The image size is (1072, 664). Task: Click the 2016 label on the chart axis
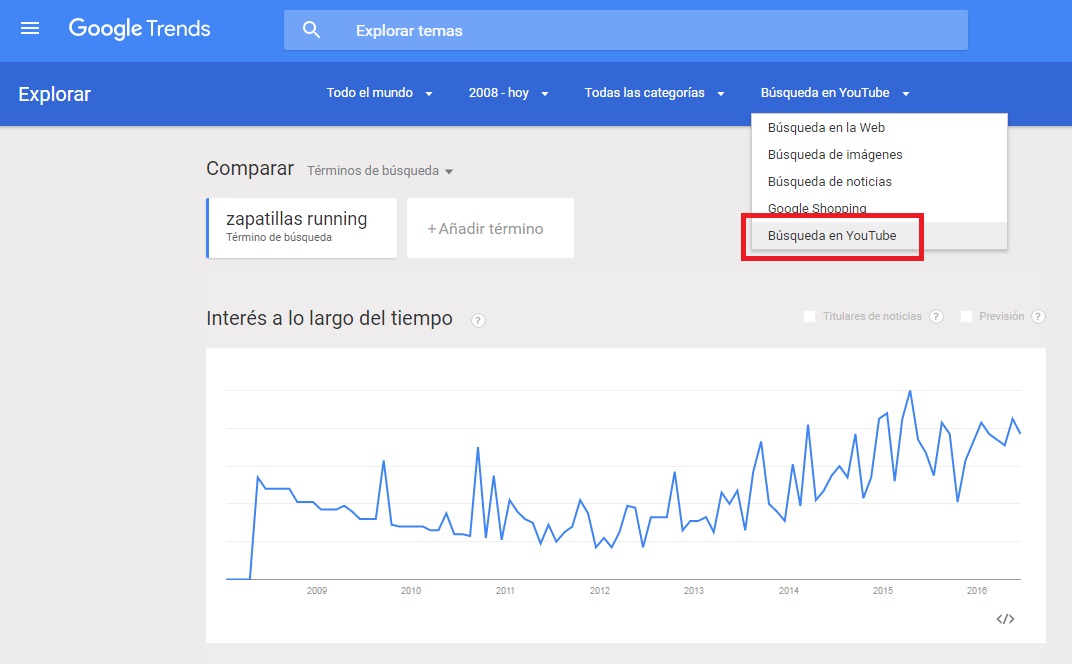pyautogui.click(x=977, y=591)
